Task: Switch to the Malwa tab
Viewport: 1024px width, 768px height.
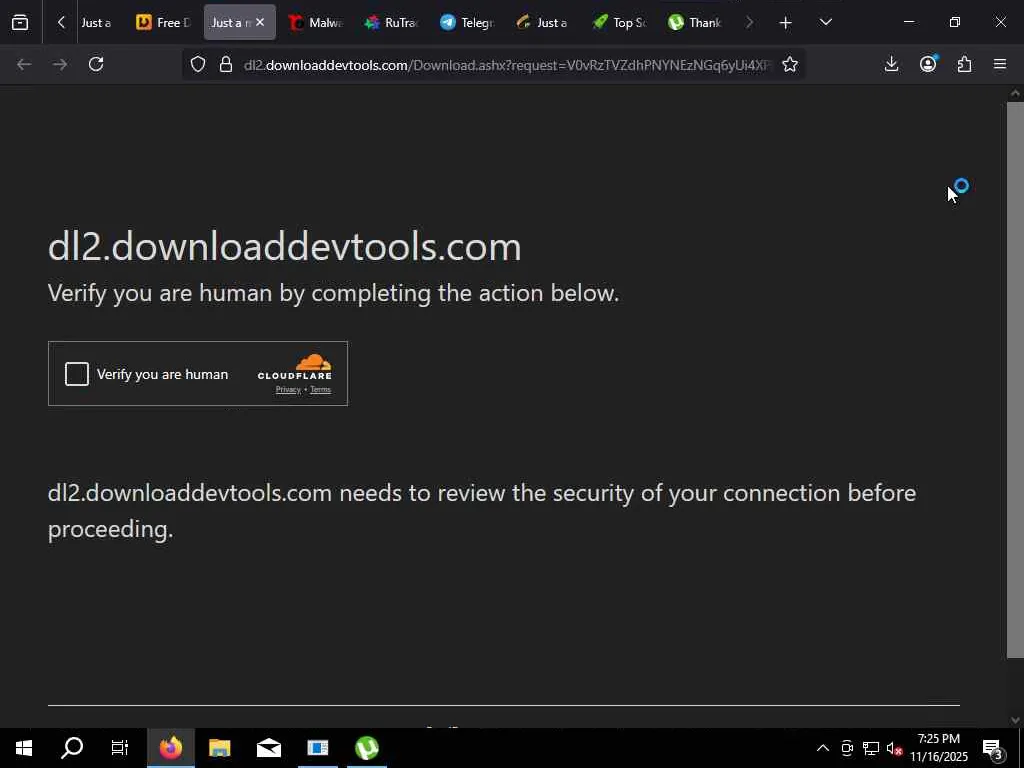Action: (315, 23)
